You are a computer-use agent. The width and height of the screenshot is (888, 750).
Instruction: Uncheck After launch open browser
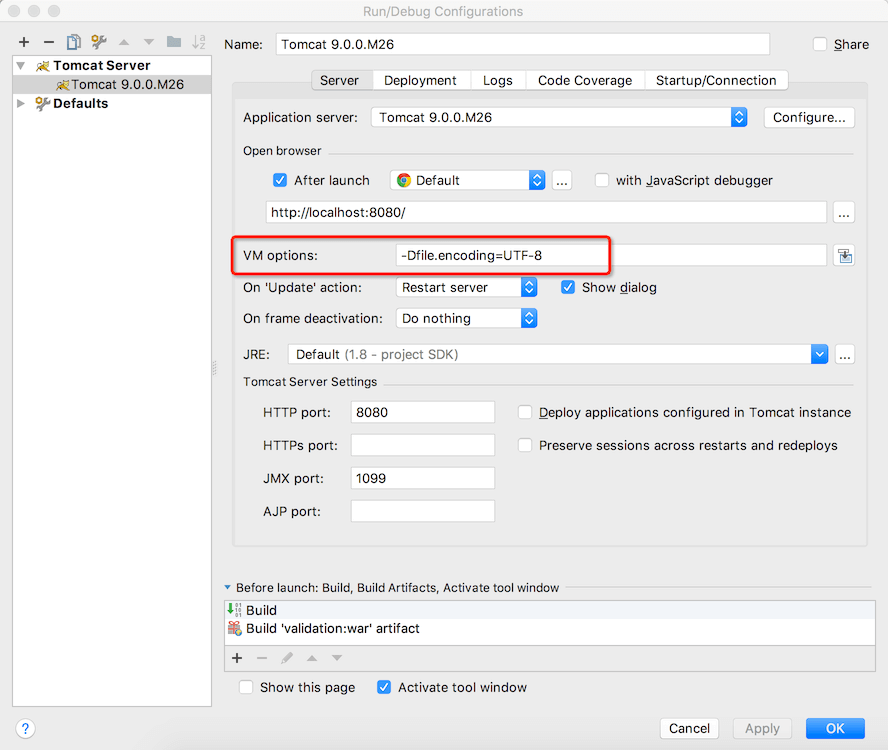coord(280,180)
